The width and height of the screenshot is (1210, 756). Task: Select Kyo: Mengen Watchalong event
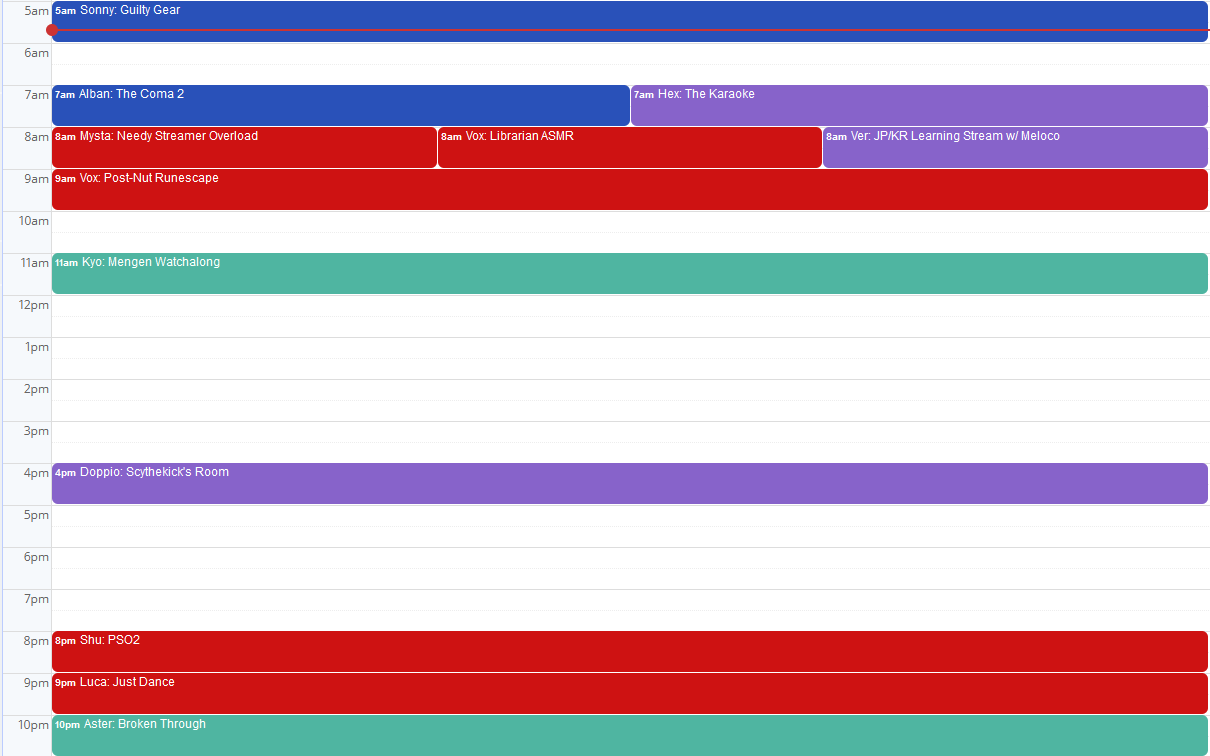coord(630,273)
